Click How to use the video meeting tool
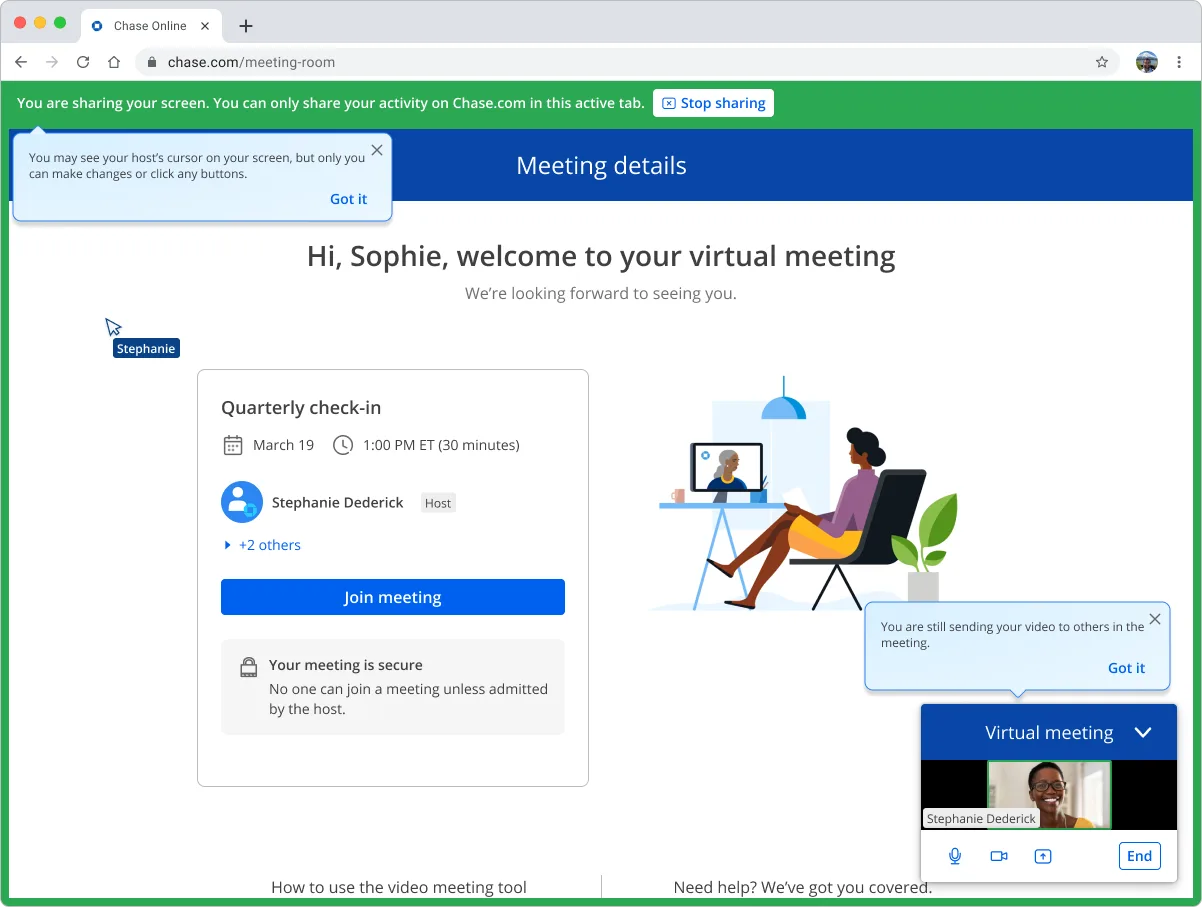The width and height of the screenshot is (1202, 914). click(399, 887)
